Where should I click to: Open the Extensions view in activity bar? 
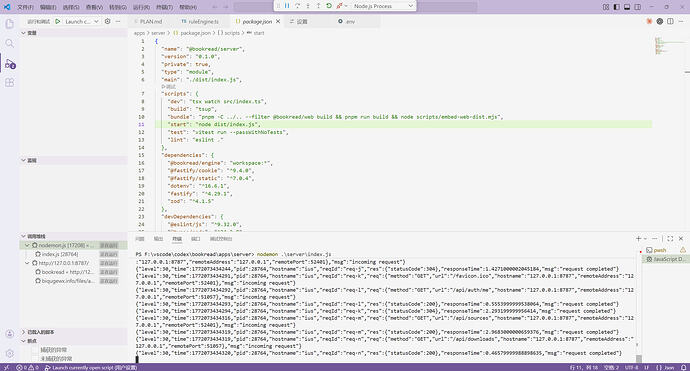(x=9, y=83)
